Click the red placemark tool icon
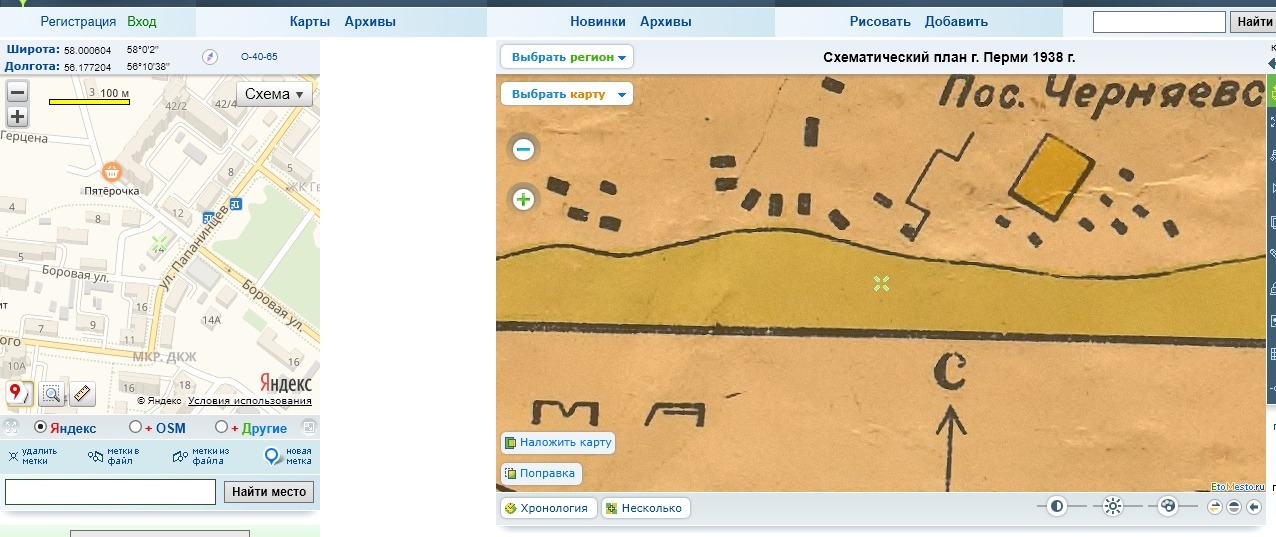Image resolution: width=1276 pixels, height=537 pixels. coord(18,392)
